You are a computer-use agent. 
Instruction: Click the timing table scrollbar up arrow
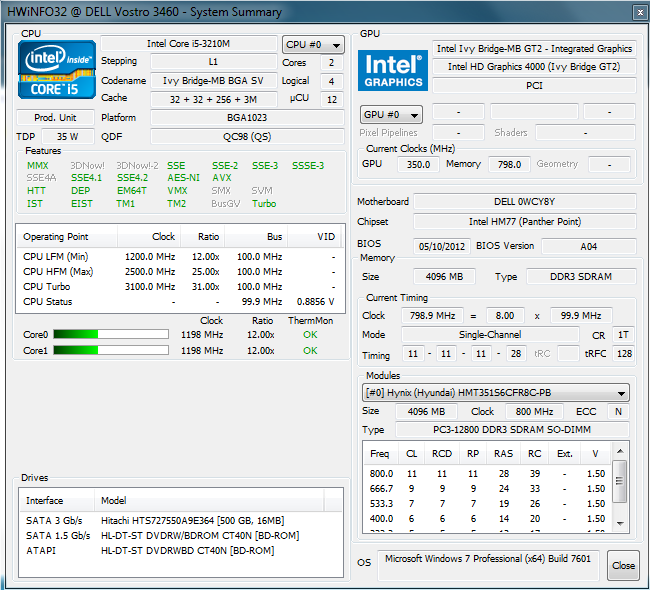(620, 451)
